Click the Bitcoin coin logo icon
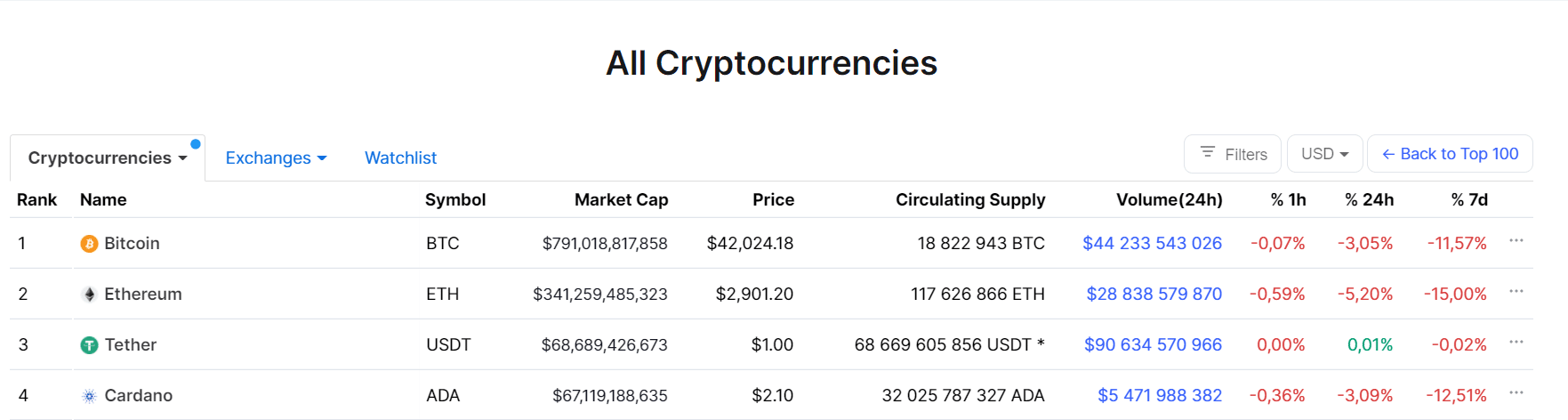Viewport: 1568px width, 420px height. 89,244
